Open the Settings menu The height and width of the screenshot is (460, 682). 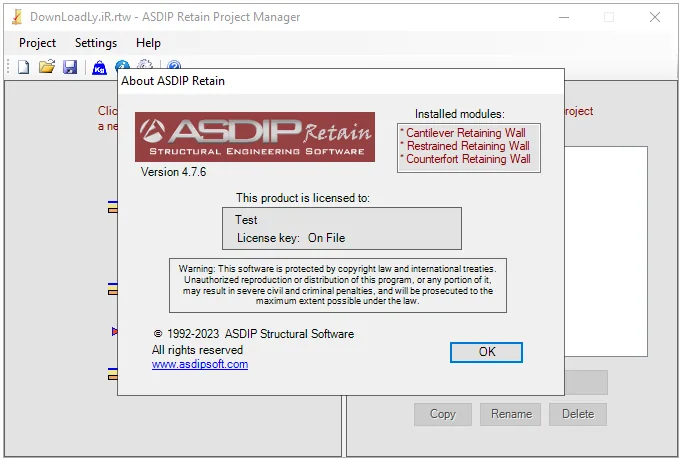96,43
